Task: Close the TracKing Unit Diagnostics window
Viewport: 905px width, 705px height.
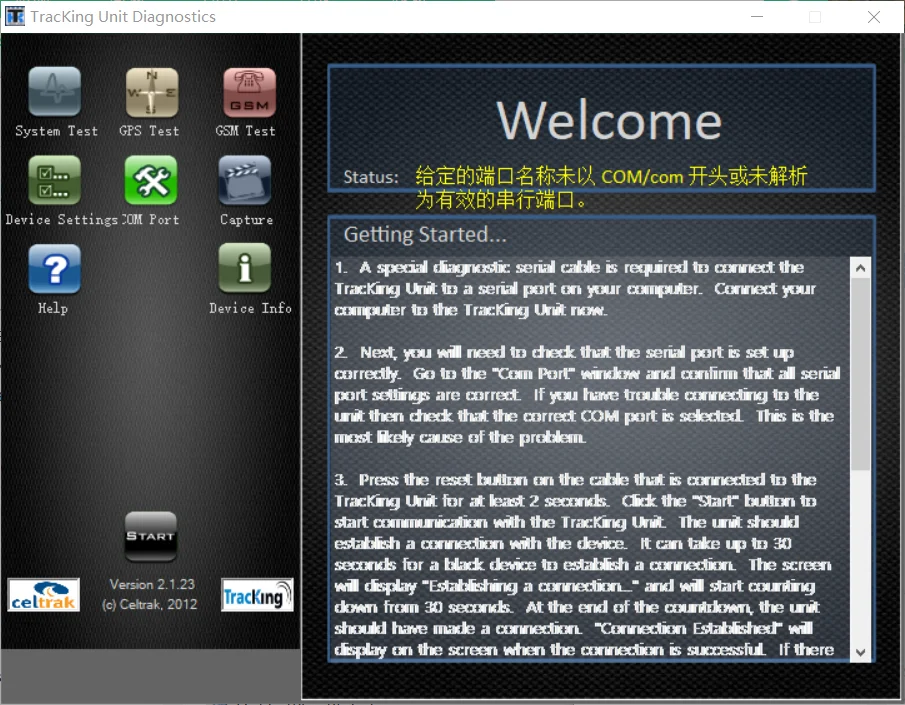Action: click(874, 17)
